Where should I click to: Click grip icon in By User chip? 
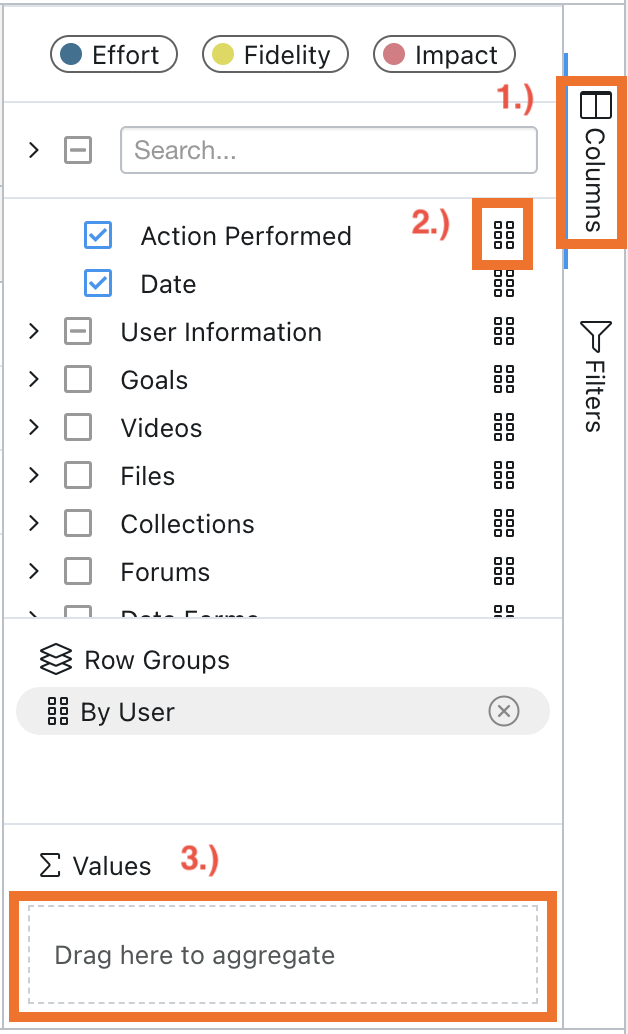click(x=58, y=712)
